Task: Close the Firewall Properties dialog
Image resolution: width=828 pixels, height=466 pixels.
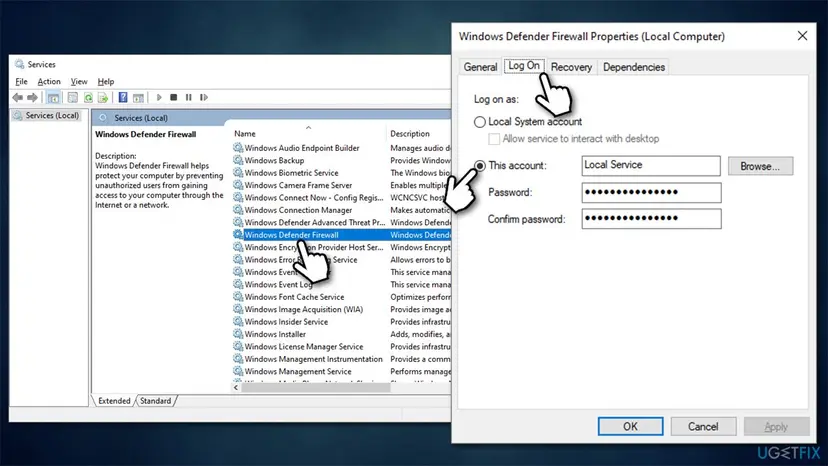Action: (x=802, y=36)
